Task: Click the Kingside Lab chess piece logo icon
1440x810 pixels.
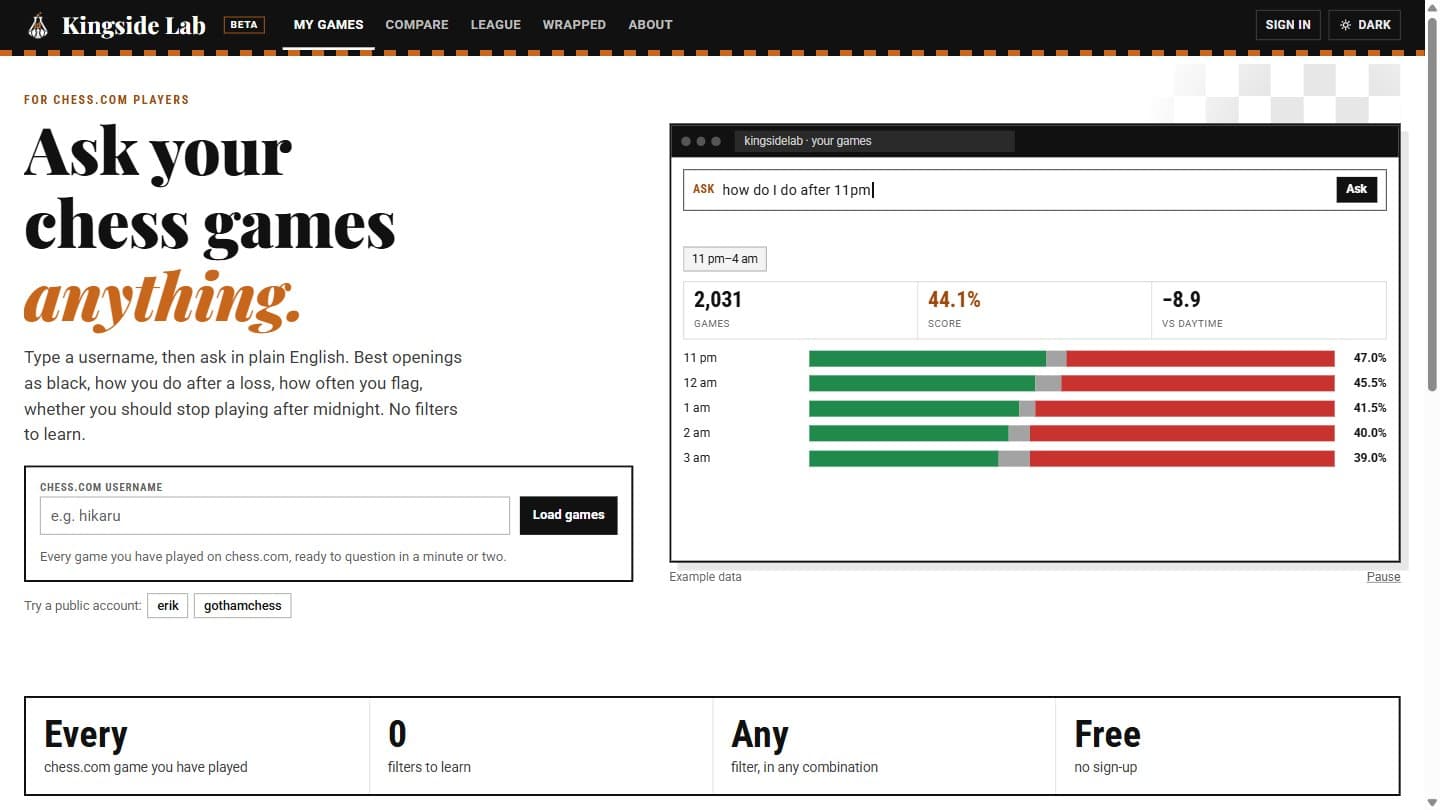Action: click(38, 25)
